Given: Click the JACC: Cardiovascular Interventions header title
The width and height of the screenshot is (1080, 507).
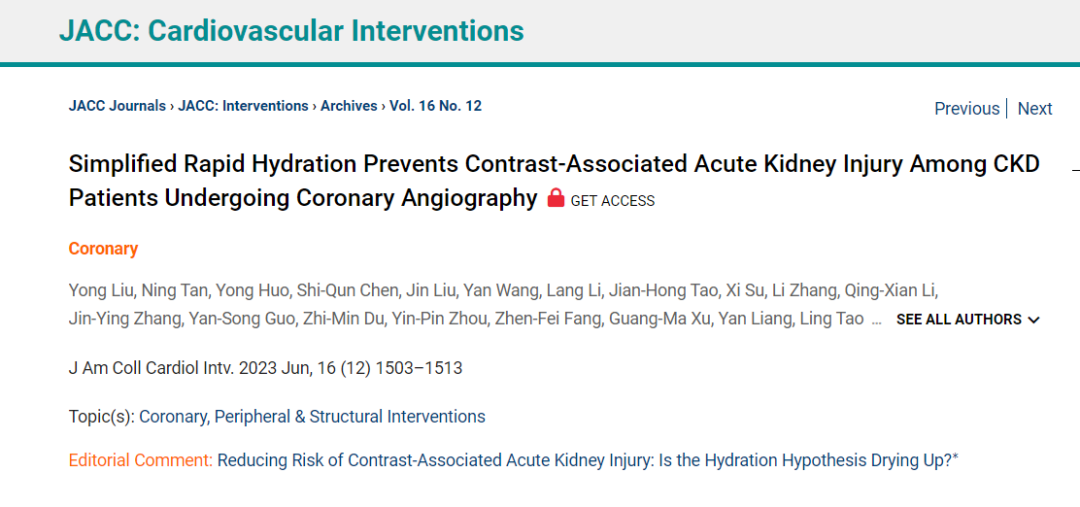Looking at the screenshot, I should pos(291,31).
